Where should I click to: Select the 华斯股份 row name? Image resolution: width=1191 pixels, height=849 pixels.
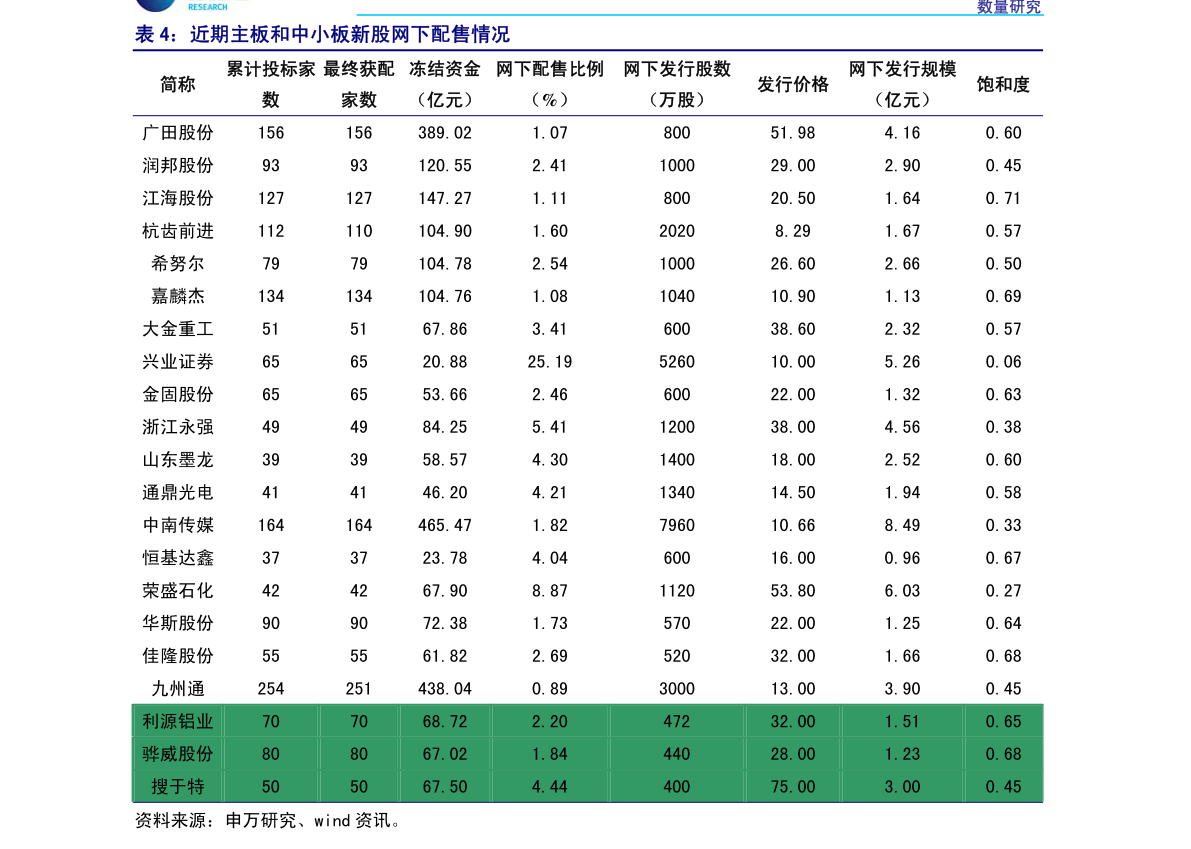[x=178, y=623]
